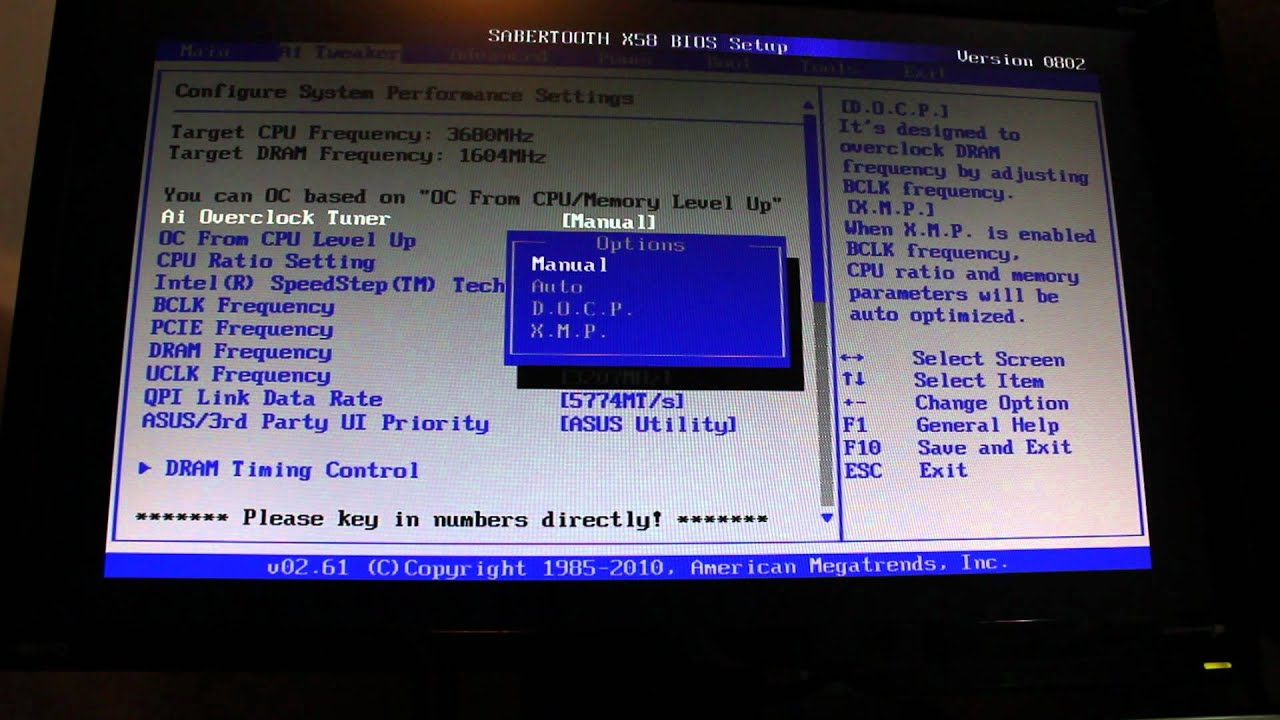Click the [X.M.P.] help heading
The width and height of the screenshot is (1280, 720).
[890, 210]
